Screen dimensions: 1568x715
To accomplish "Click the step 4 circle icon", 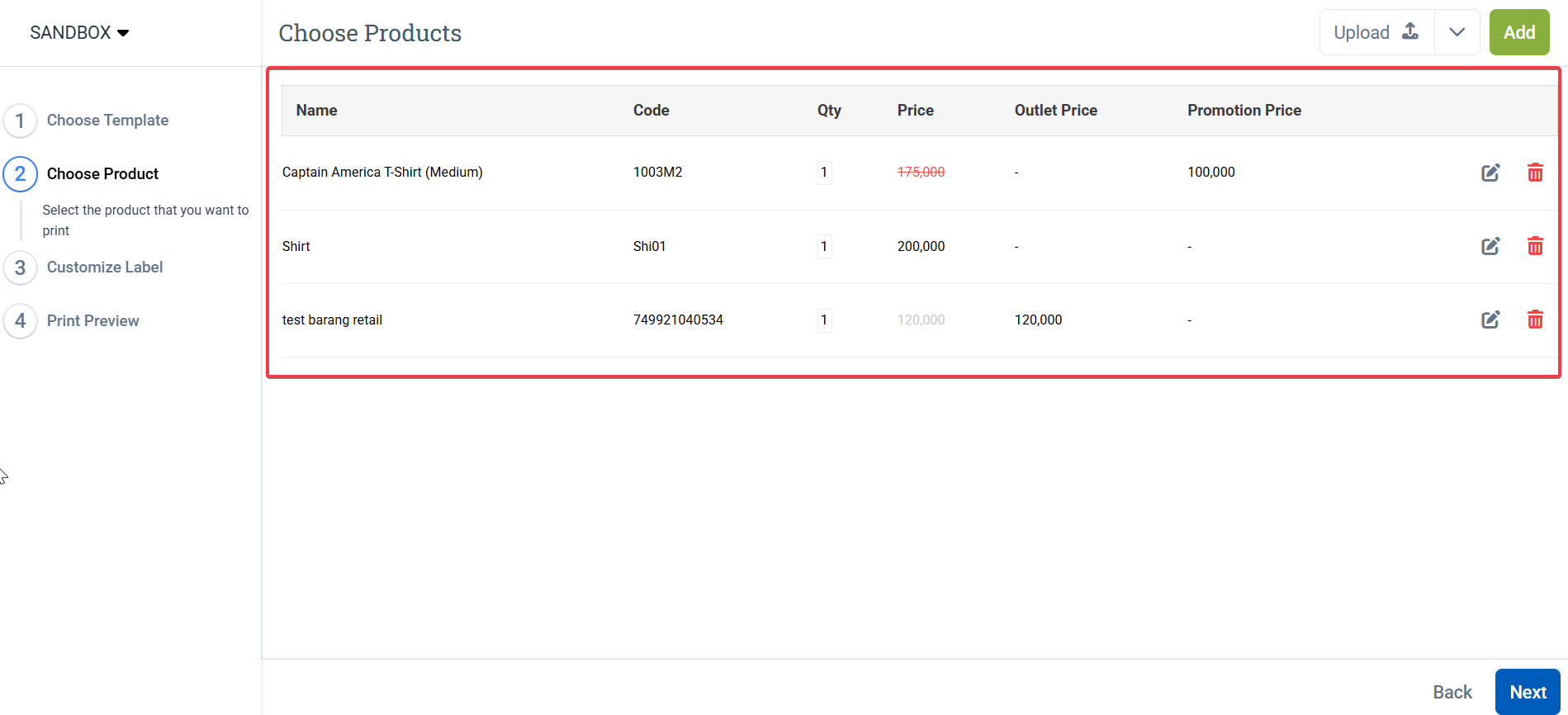I will [21, 320].
